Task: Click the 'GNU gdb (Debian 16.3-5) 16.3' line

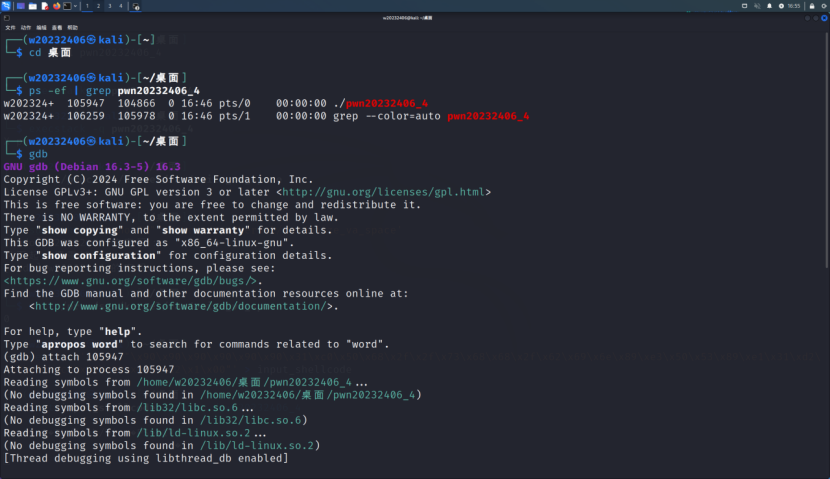Action: [x=92, y=167]
